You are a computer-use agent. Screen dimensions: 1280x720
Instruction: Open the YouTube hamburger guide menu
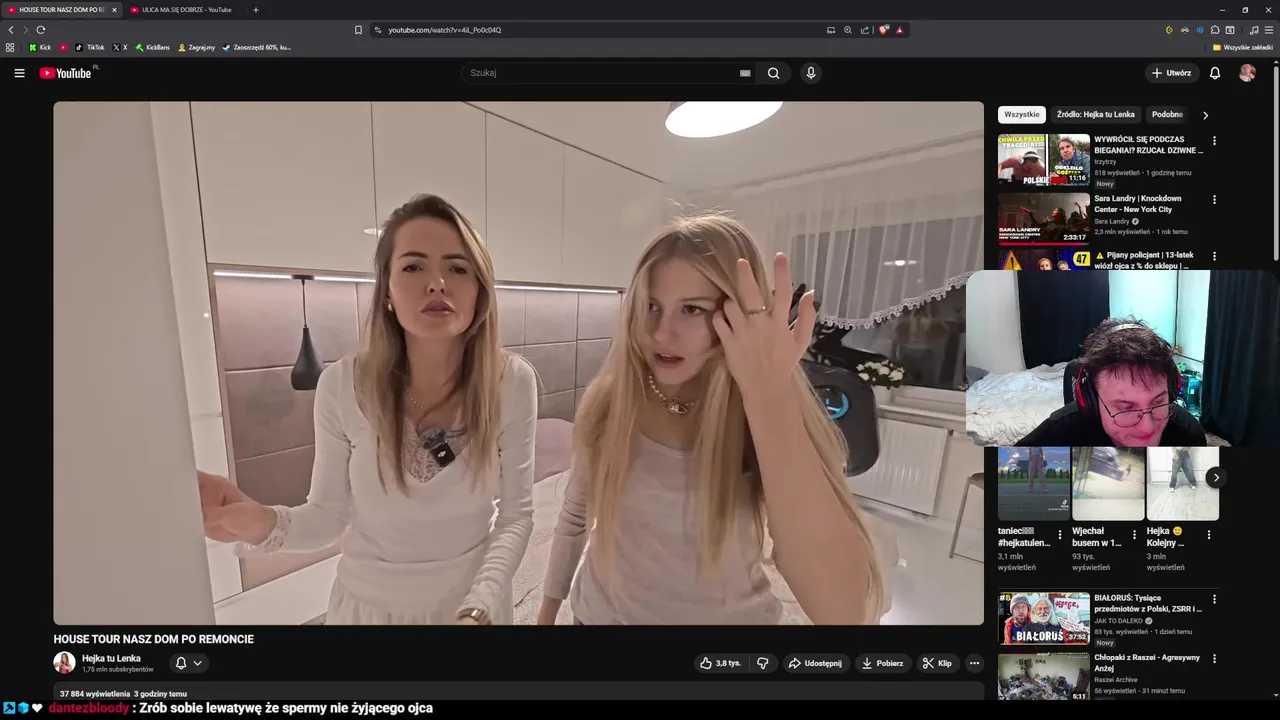(x=19, y=73)
